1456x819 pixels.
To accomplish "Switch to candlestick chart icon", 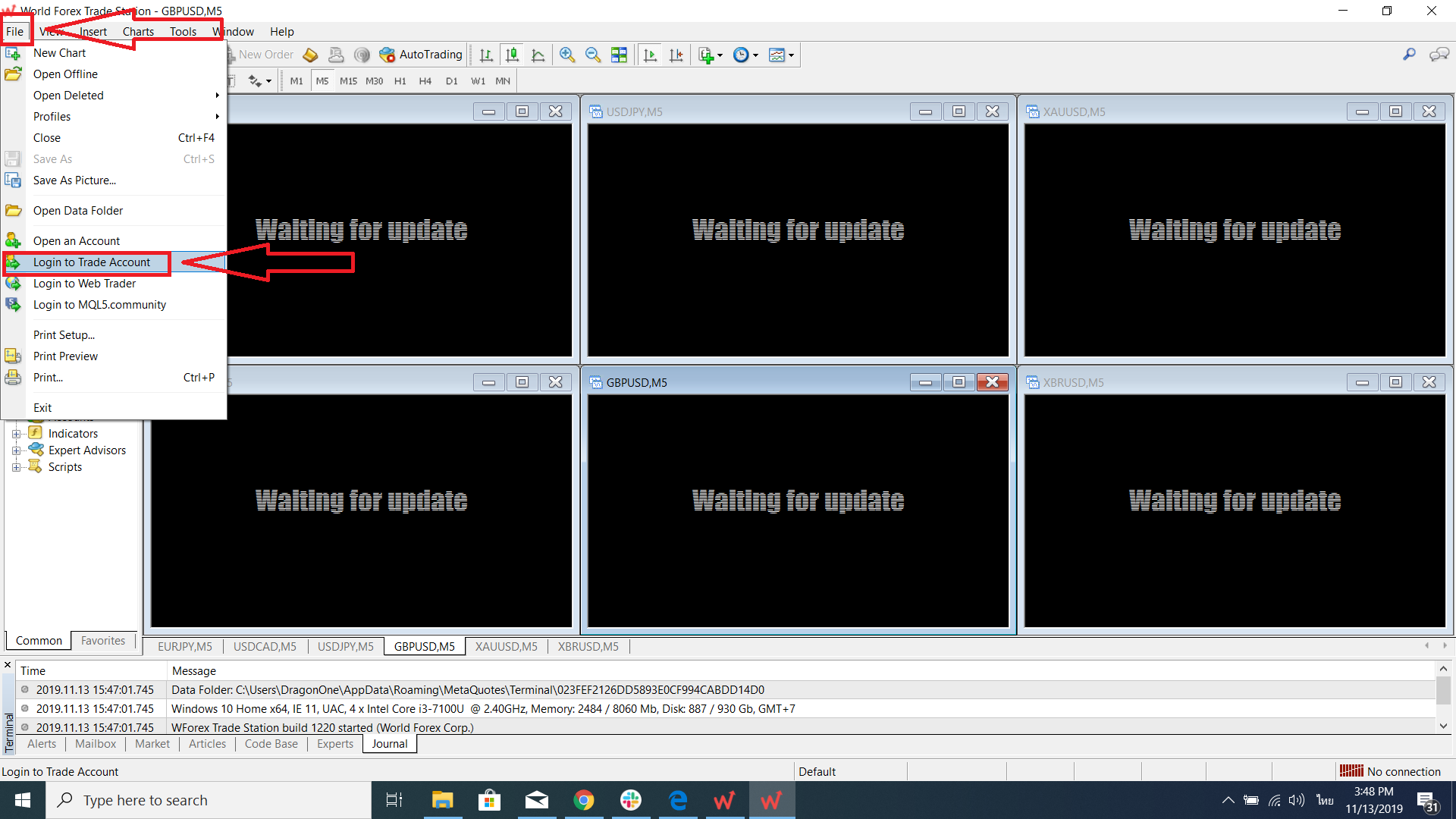I will (513, 55).
